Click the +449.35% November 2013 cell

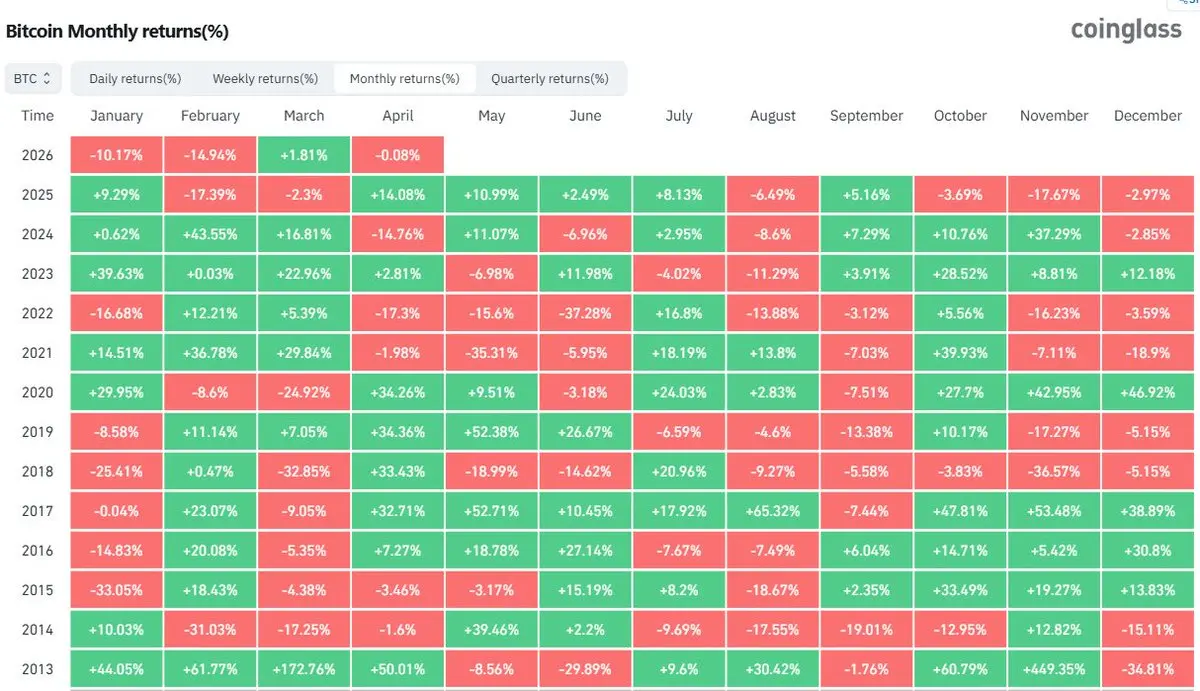[x=1054, y=669]
